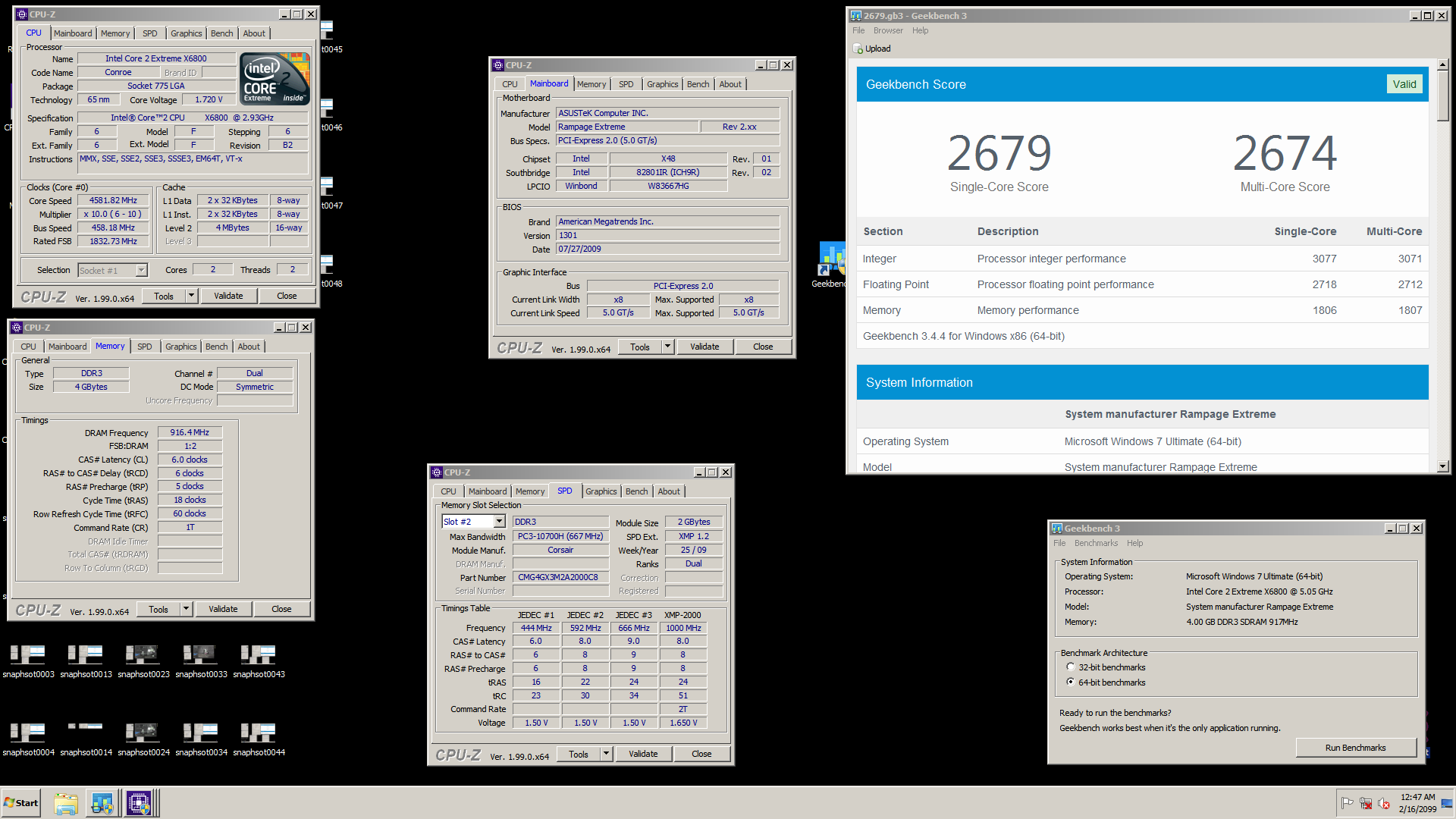1456x819 pixels.
Task: Click the Valid badge in Geekbench Score header
Action: 1404,84
